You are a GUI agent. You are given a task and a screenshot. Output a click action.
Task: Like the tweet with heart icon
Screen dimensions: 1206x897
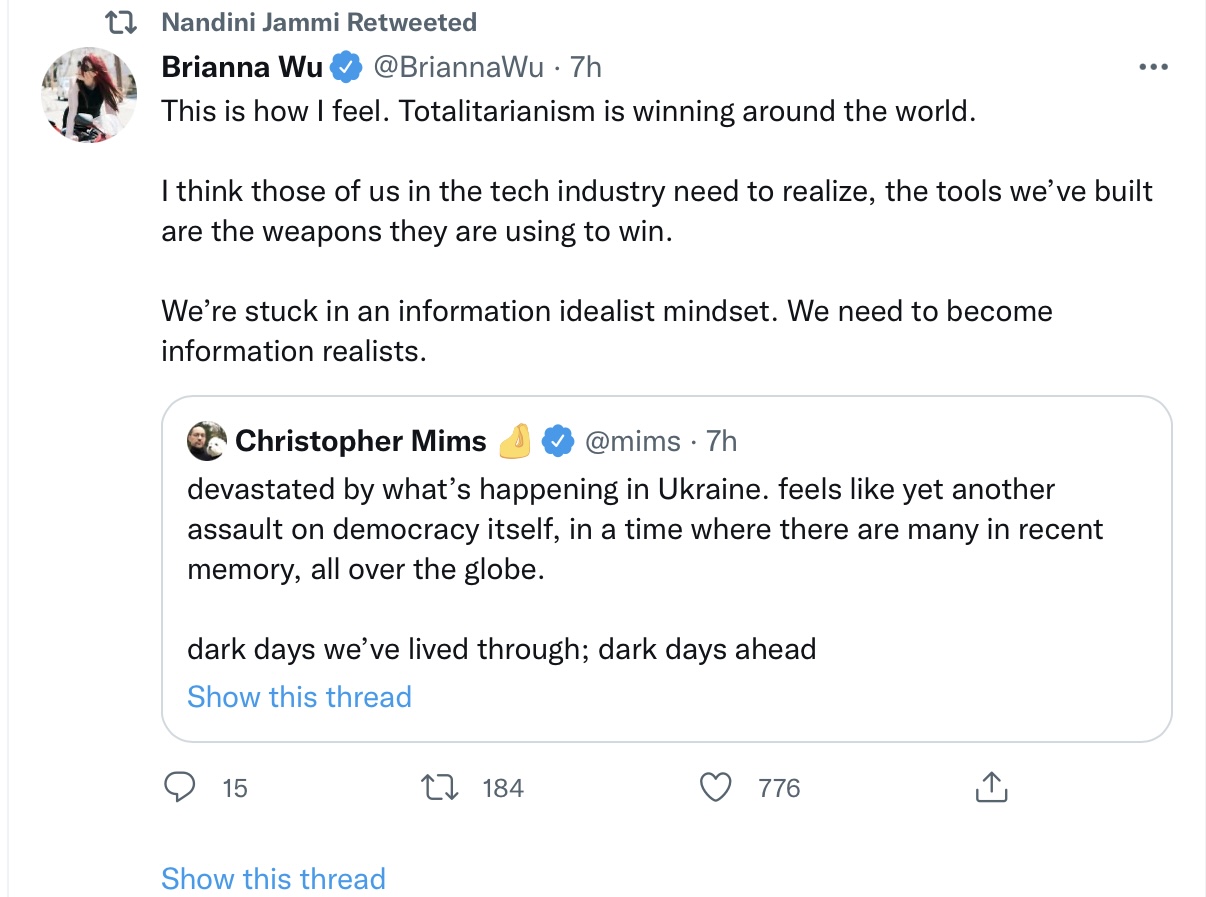pyautogui.click(x=715, y=788)
